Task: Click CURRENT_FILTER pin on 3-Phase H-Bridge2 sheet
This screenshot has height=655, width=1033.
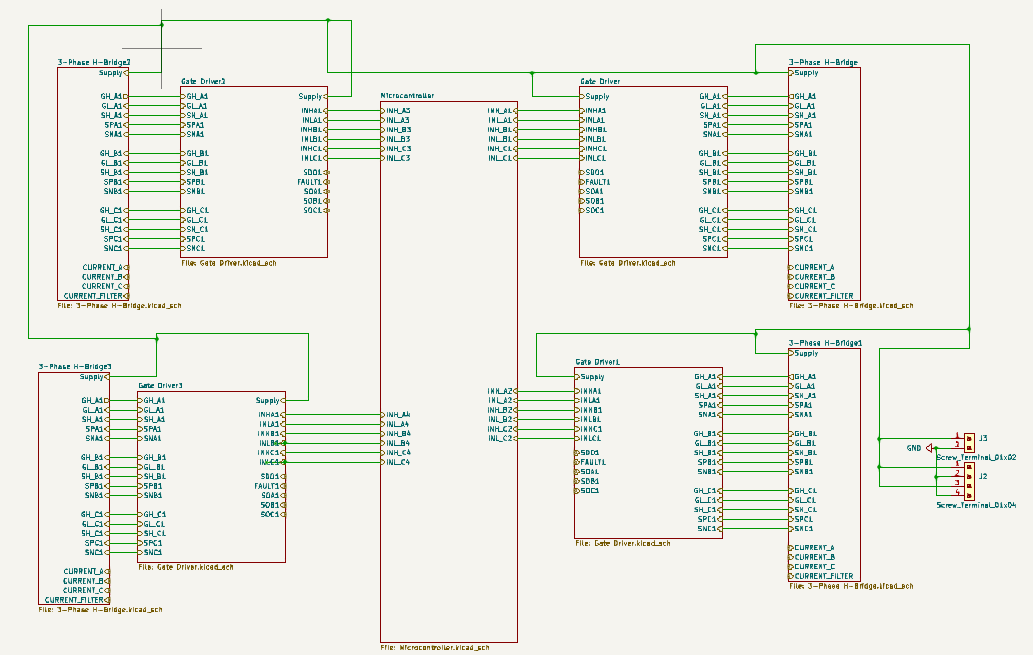Action: 96,296
